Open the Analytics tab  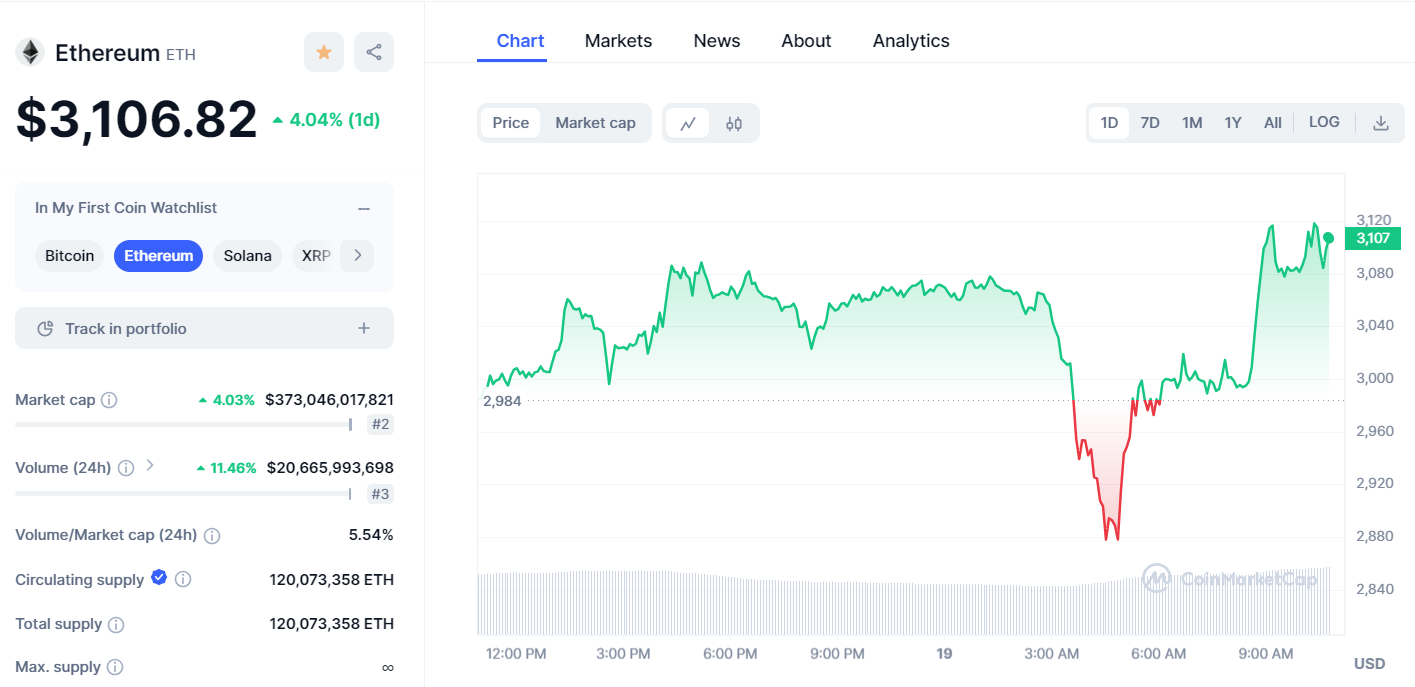(911, 41)
